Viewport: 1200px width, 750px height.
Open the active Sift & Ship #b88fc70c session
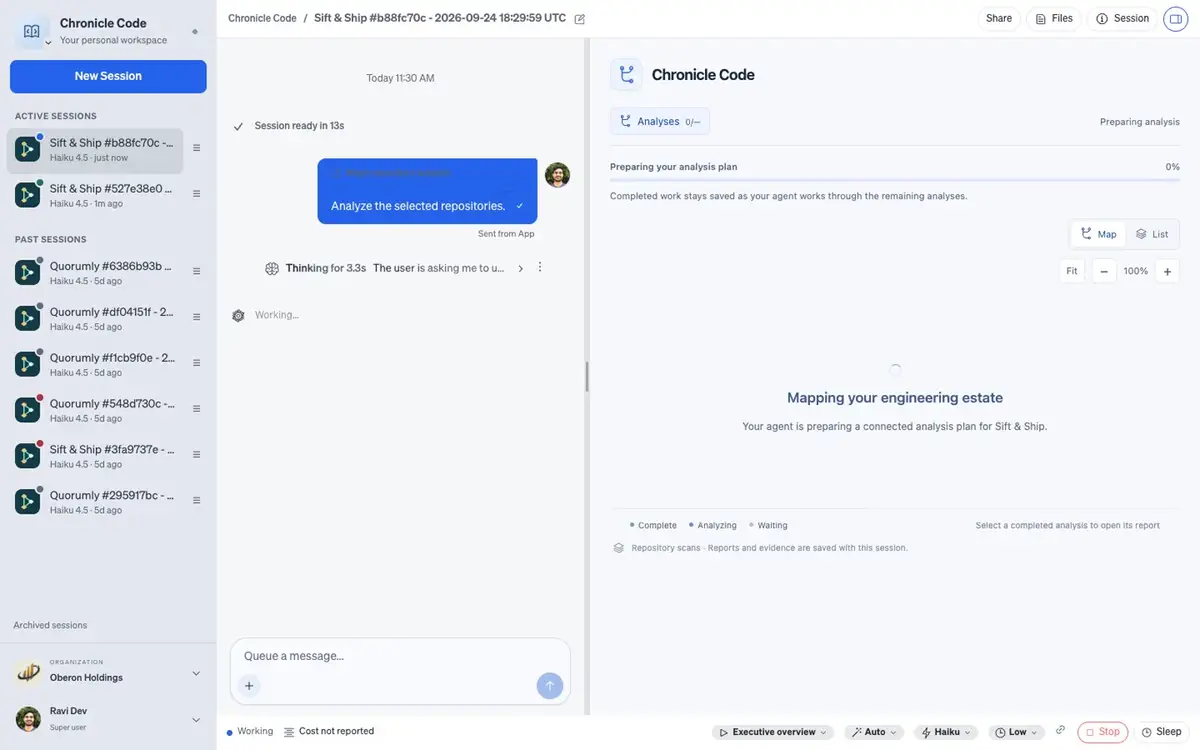coord(95,150)
